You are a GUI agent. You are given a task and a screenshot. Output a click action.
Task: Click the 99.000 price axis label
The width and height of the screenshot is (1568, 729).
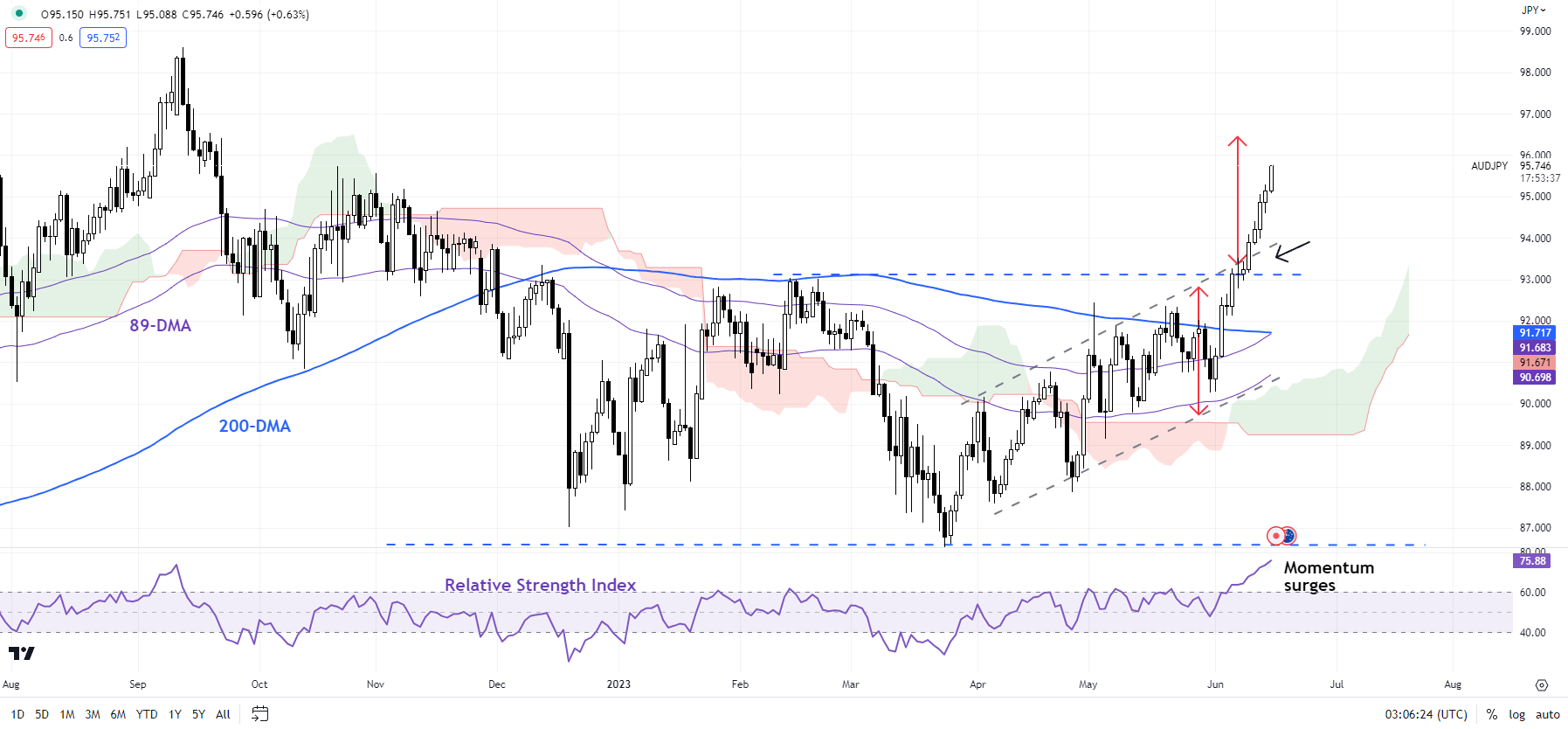pos(1535,31)
